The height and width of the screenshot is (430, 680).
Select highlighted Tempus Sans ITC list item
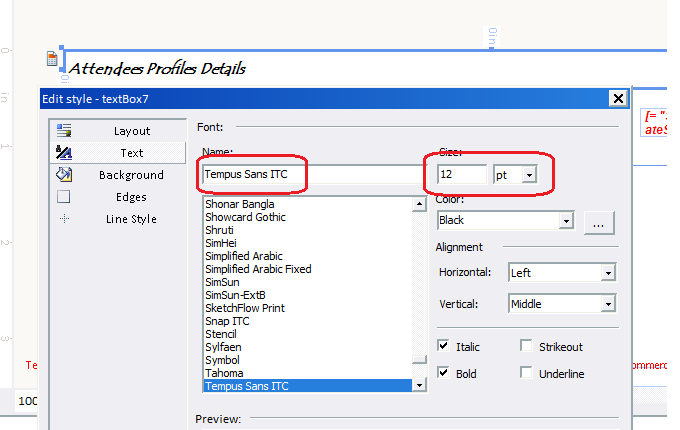[308, 386]
